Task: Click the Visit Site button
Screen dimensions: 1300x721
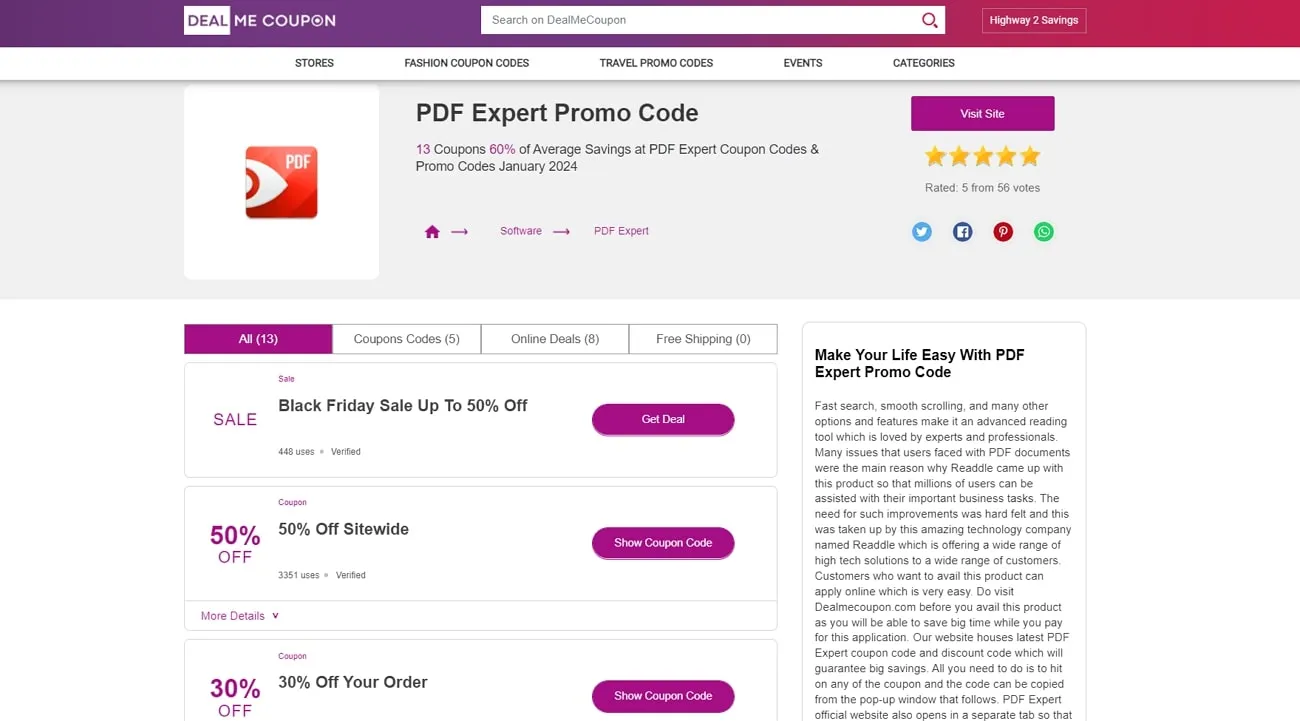Action: (x=982, y=113)
